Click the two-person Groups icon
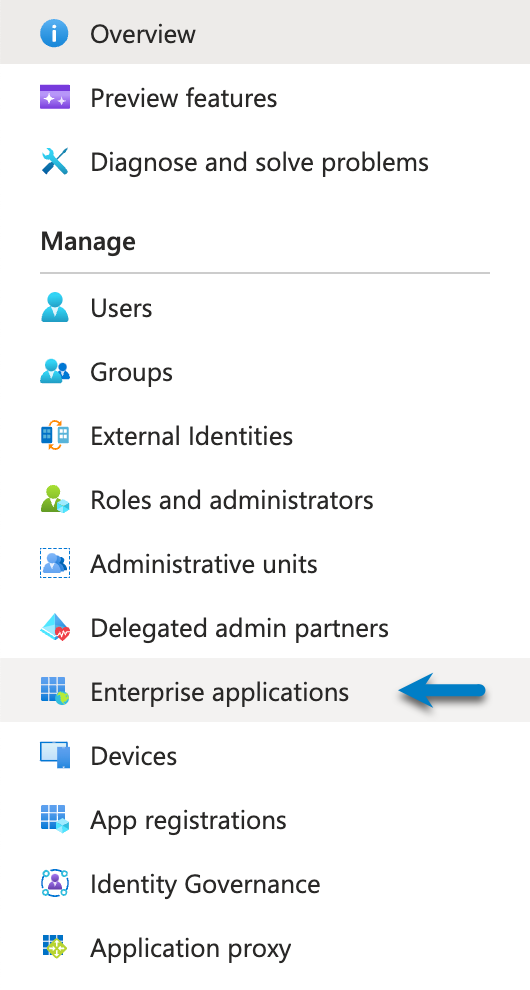The image size is (530, 990). [54, 372]
